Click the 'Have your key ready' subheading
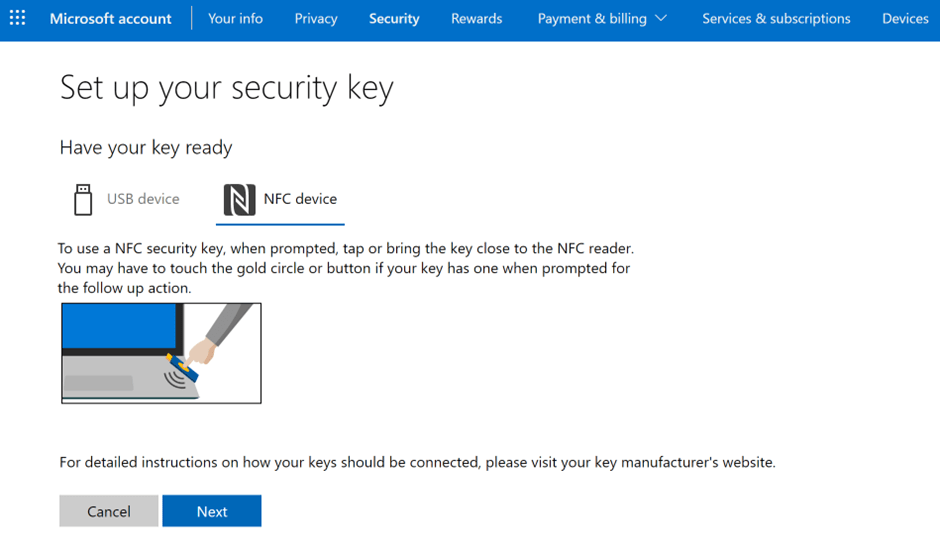Screen dimensions: 940x549 tap(146, 147)
